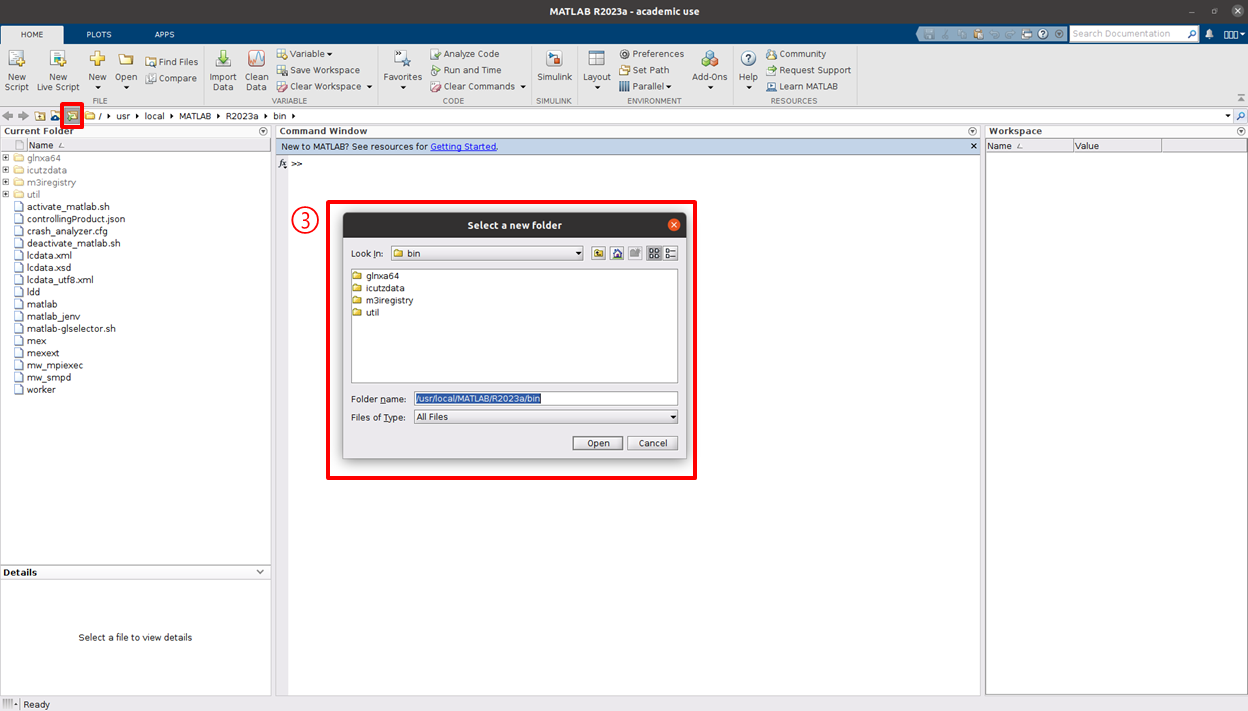The height and width of the screenshot is (711, 1248).
Task: Open Files of Type dropdown
Action: point(546,417)
